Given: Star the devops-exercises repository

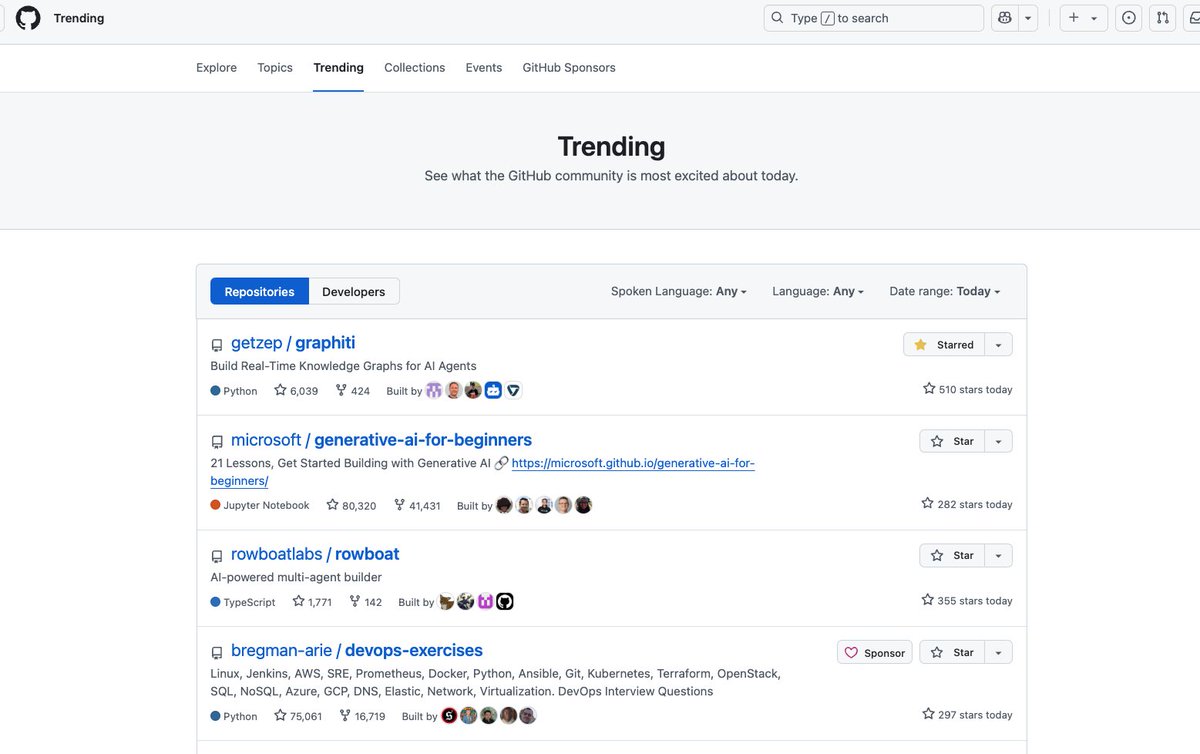Looking at the screenshot, I should 952,652.
